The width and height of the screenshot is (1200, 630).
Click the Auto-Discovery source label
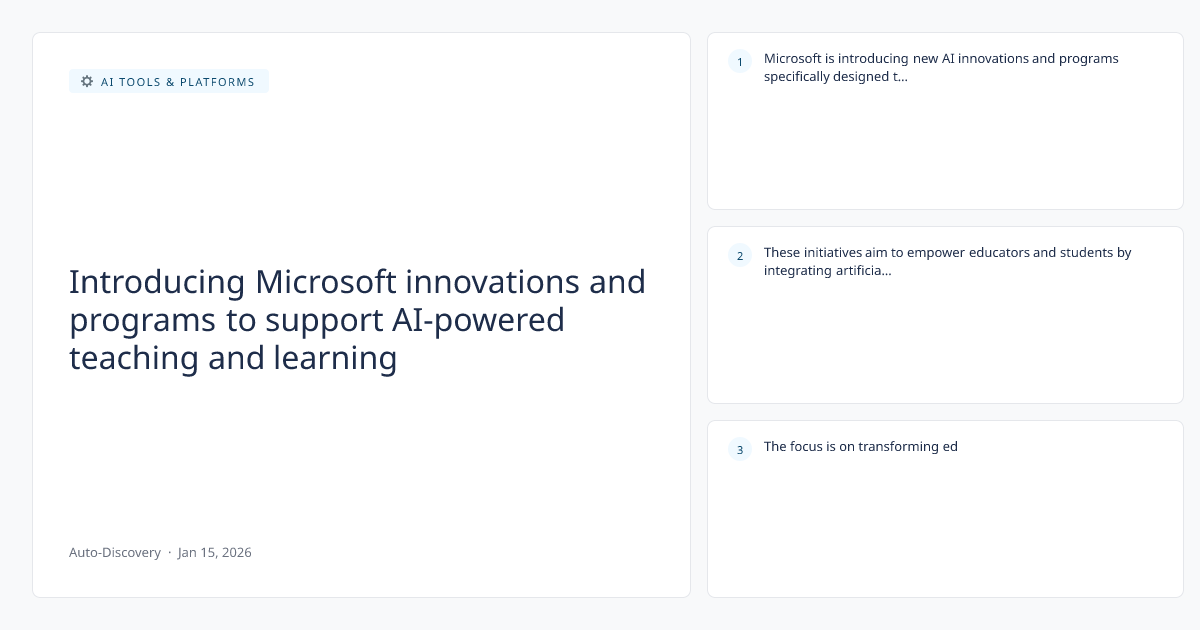point(115,552)
